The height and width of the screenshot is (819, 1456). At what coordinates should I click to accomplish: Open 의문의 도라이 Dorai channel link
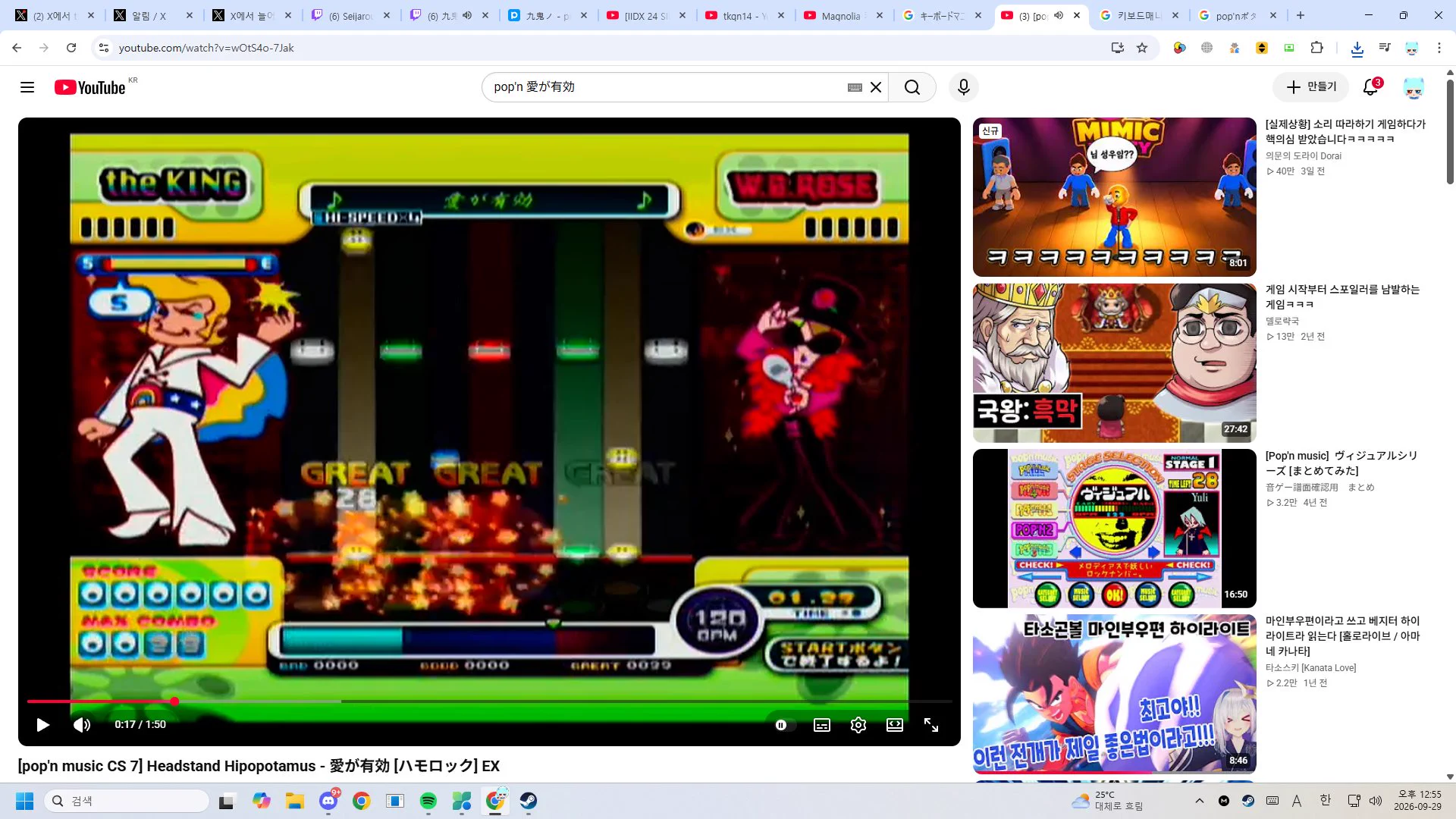point(1303,156)
